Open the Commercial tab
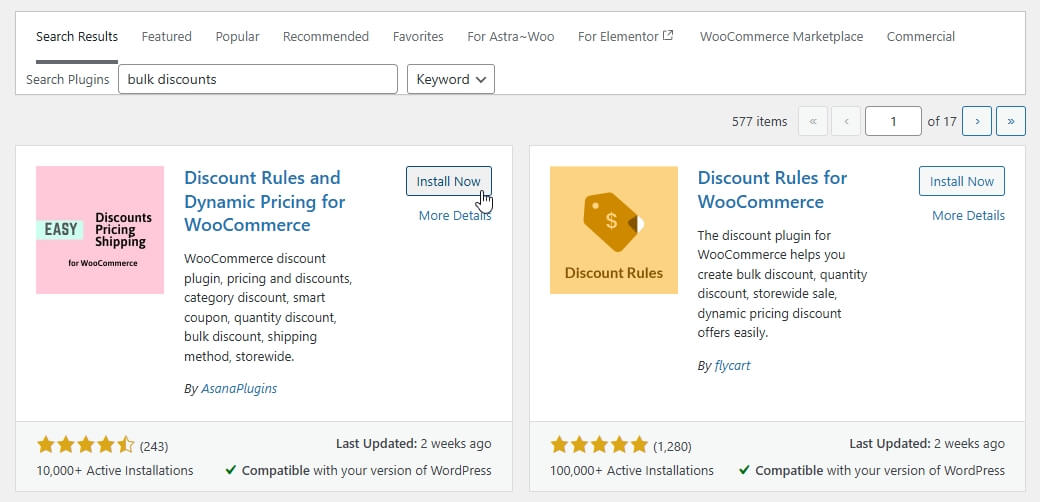The height and width of the screenshot is (502, 1040). pos(921,36)
